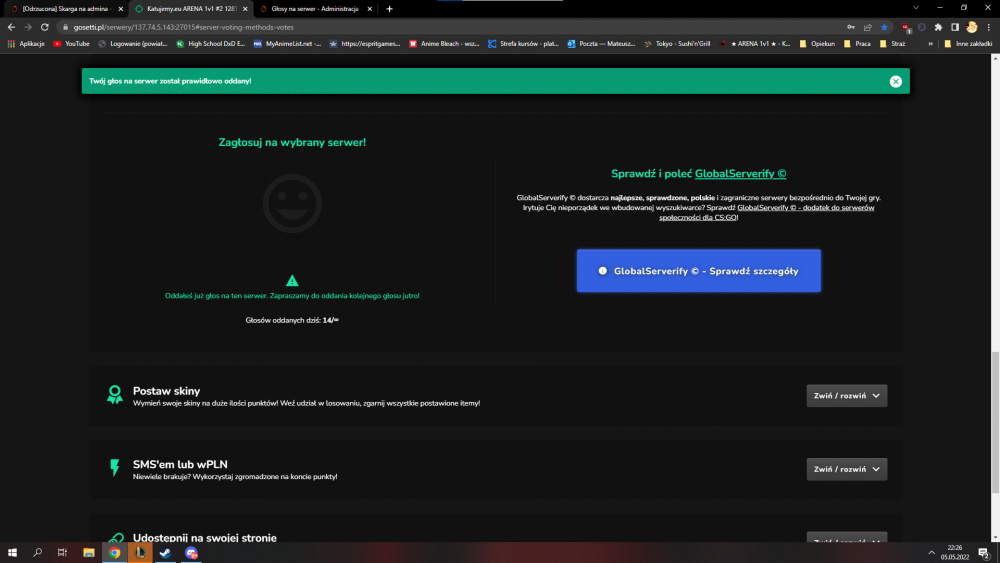The height and width of the screenshot is (563, 1000).
Task: Expand the Straż bookmark folder
Action: pyautogui.click(x=892, y=44)
